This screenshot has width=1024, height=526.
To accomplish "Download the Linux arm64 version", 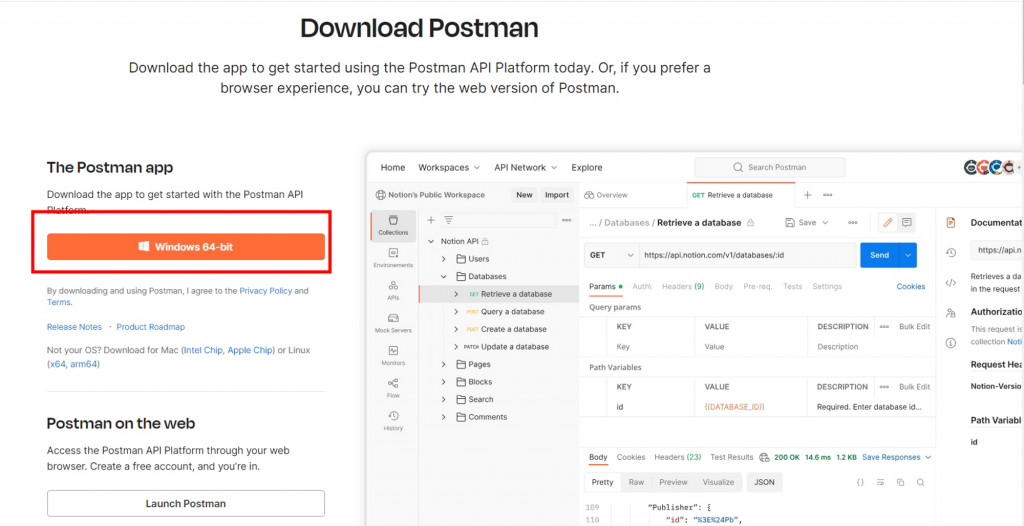I will tap(84, 364).
